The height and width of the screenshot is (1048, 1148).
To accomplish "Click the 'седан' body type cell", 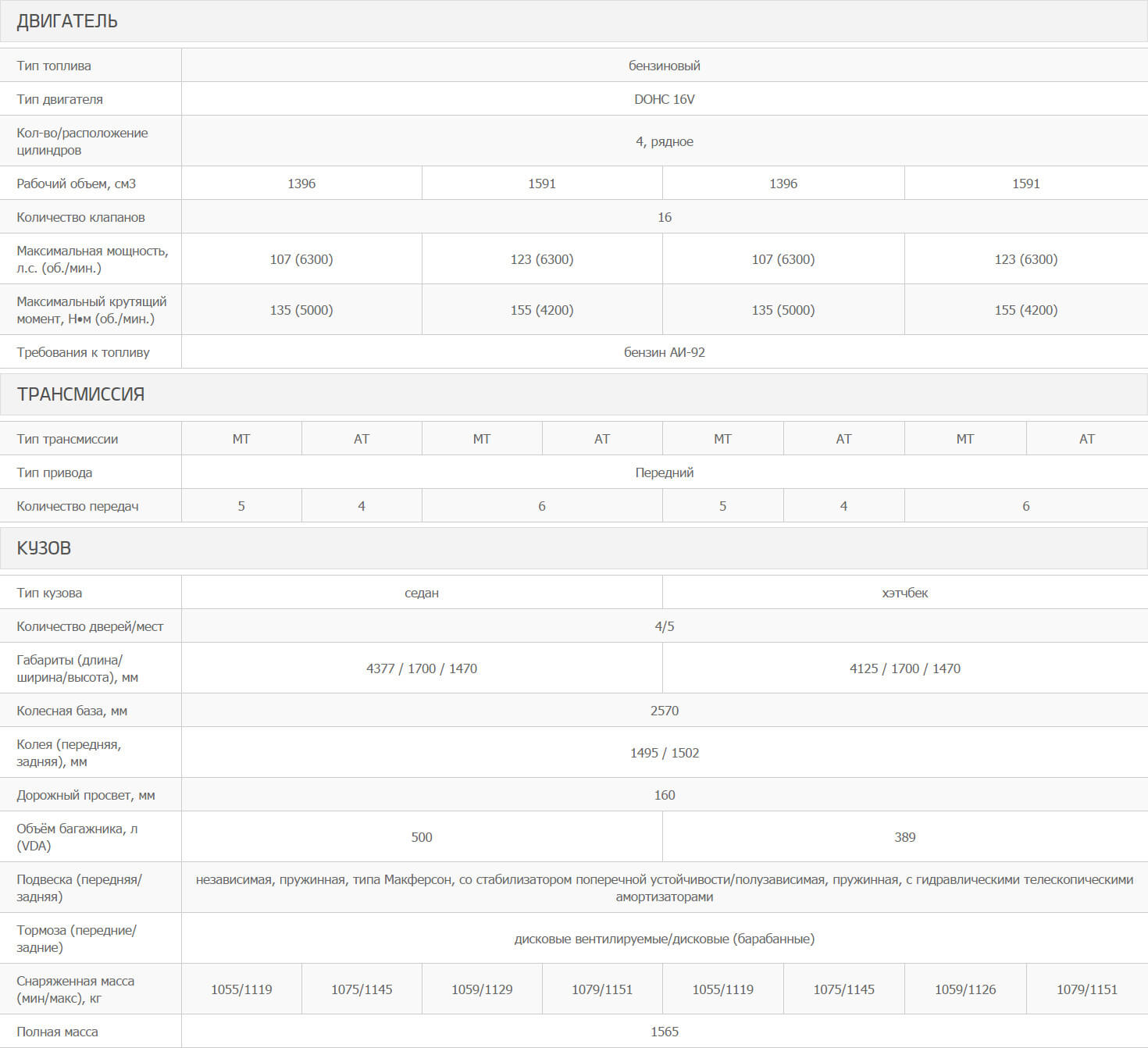I will coord(422,593).
